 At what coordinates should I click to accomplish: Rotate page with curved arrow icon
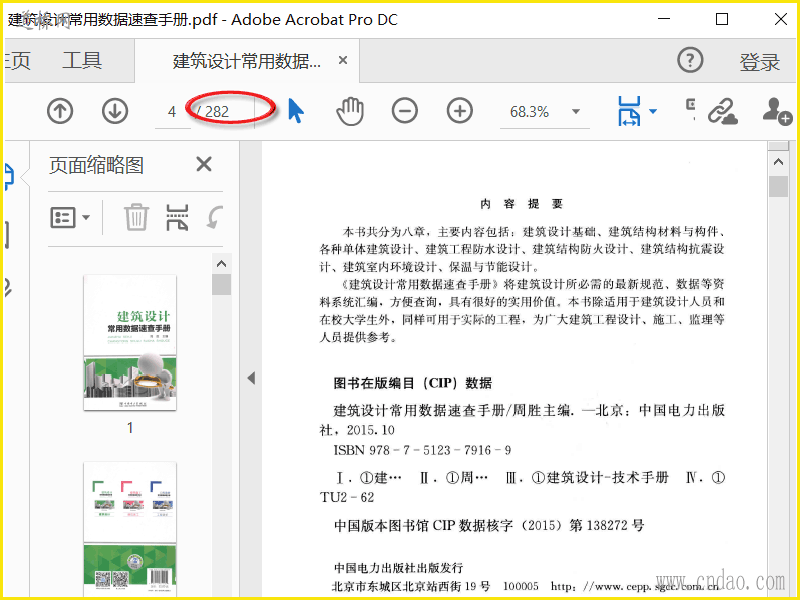click(x=215, y=217)
